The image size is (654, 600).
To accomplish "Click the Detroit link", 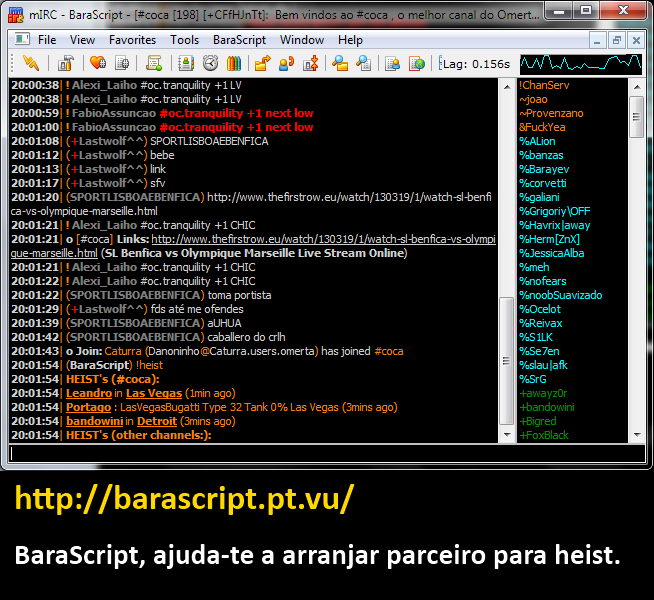I will (157, 421).
